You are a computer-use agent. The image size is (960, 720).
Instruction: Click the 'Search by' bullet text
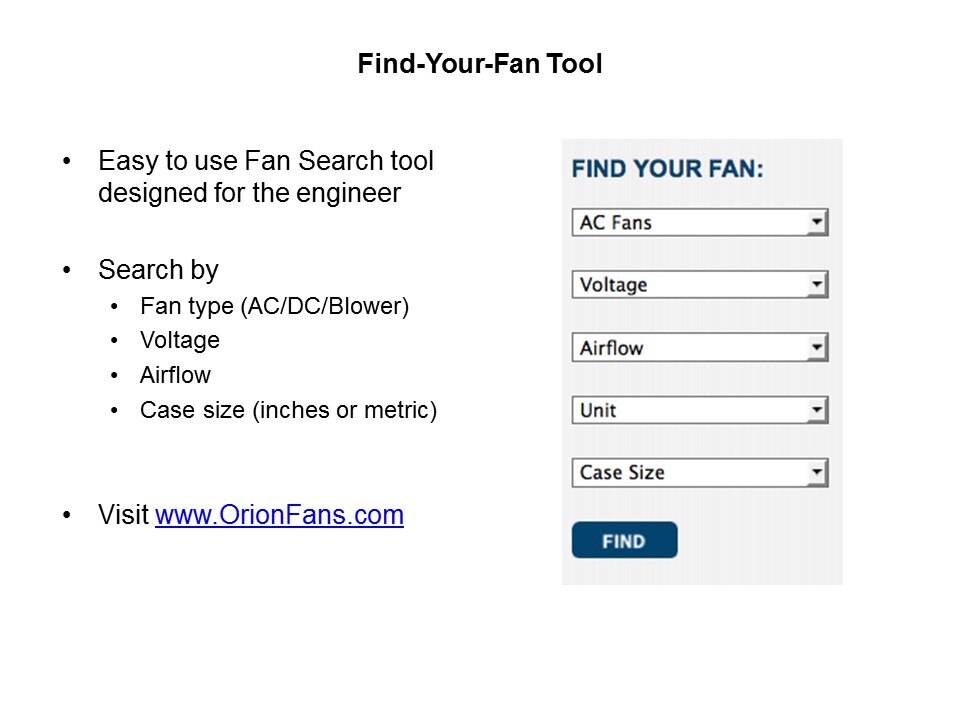click(158, 270)
